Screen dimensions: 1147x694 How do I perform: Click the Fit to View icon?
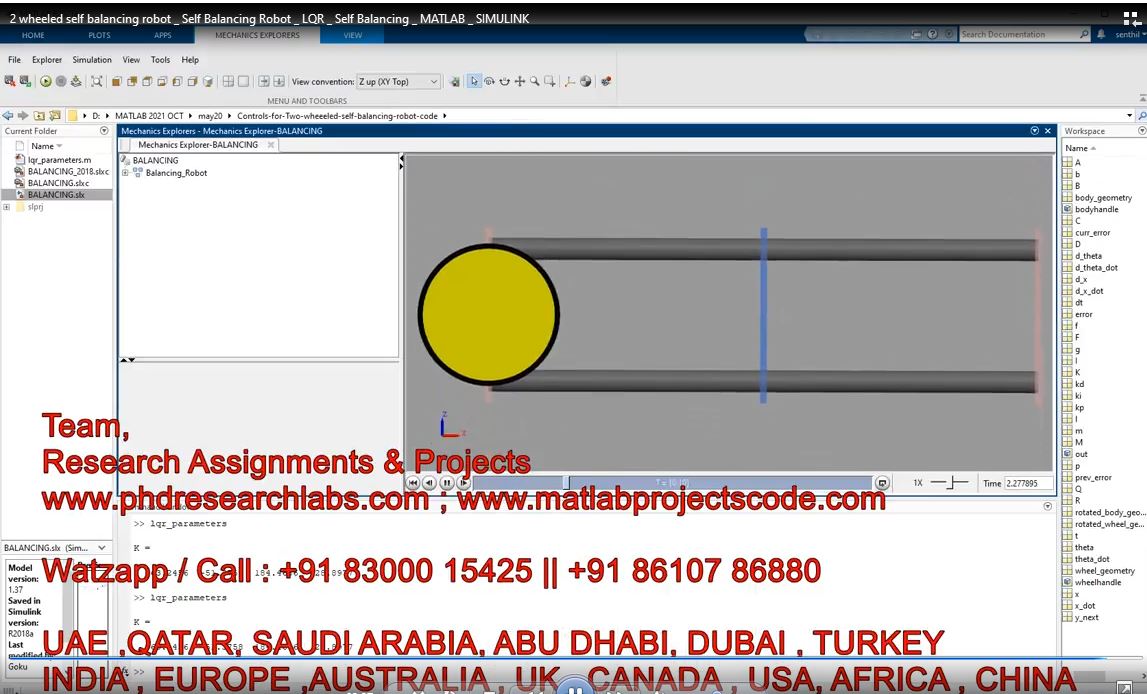[x=97, y=81]
